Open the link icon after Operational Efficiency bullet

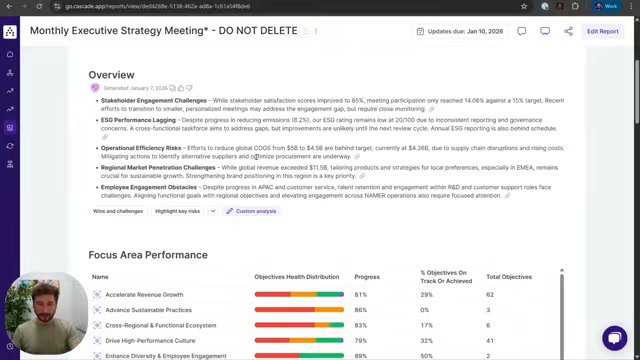[x=357, y=156]
